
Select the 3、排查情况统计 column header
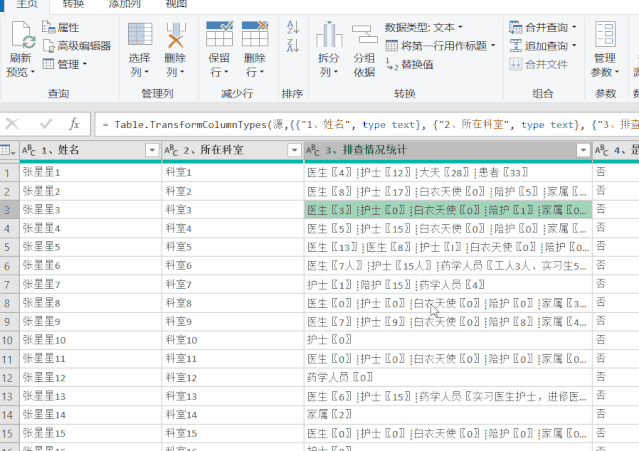coord(448,150)
